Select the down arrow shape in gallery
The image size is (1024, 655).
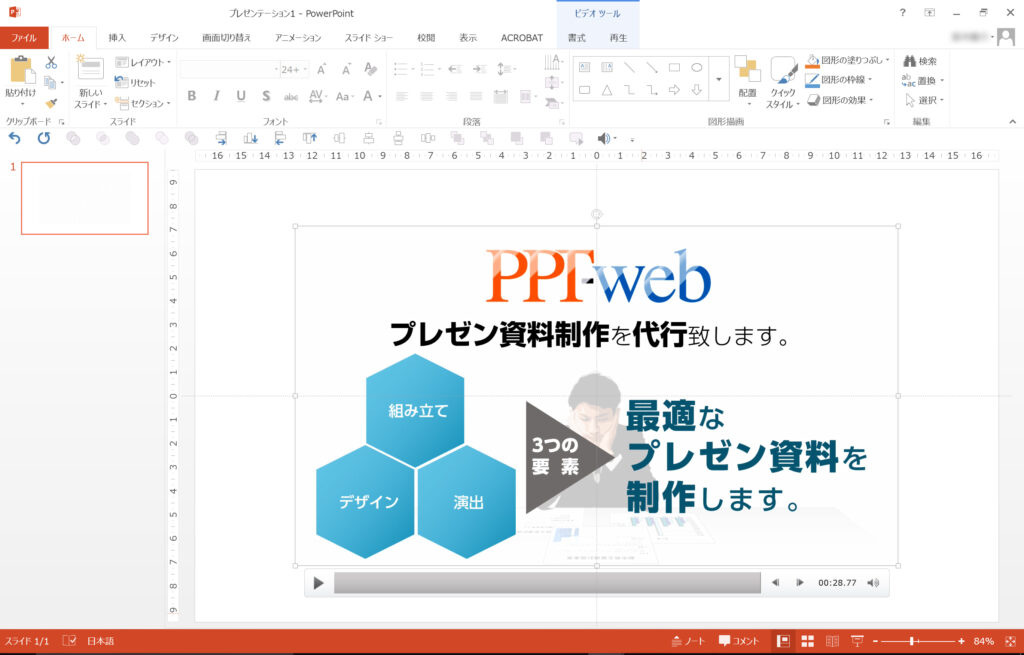[697, 90]
